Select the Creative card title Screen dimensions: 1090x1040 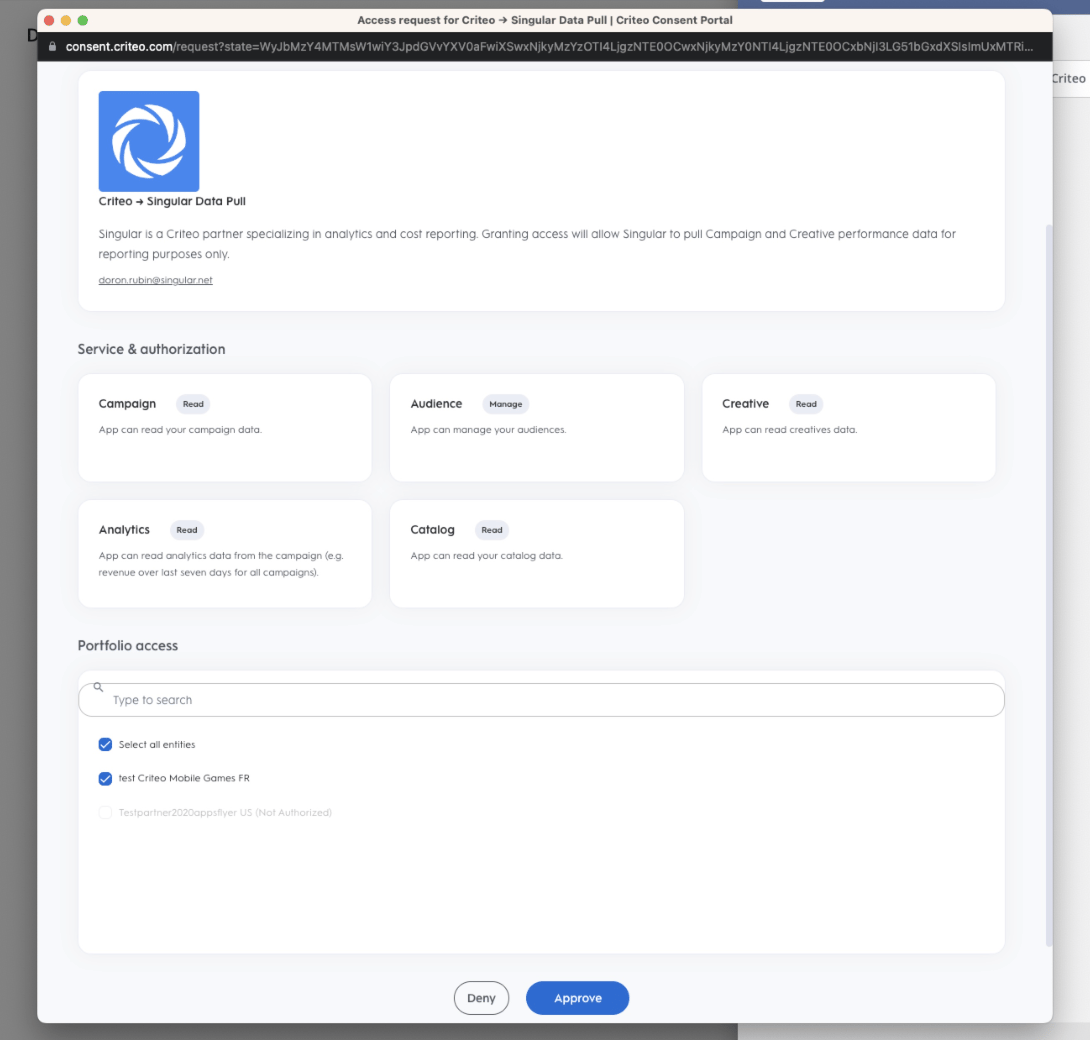coord(745,404)
